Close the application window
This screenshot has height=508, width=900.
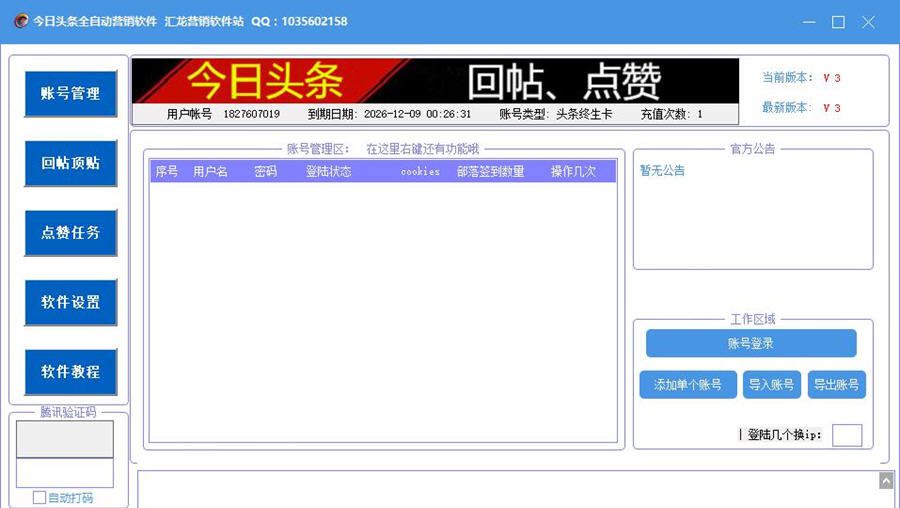point(868,22)
